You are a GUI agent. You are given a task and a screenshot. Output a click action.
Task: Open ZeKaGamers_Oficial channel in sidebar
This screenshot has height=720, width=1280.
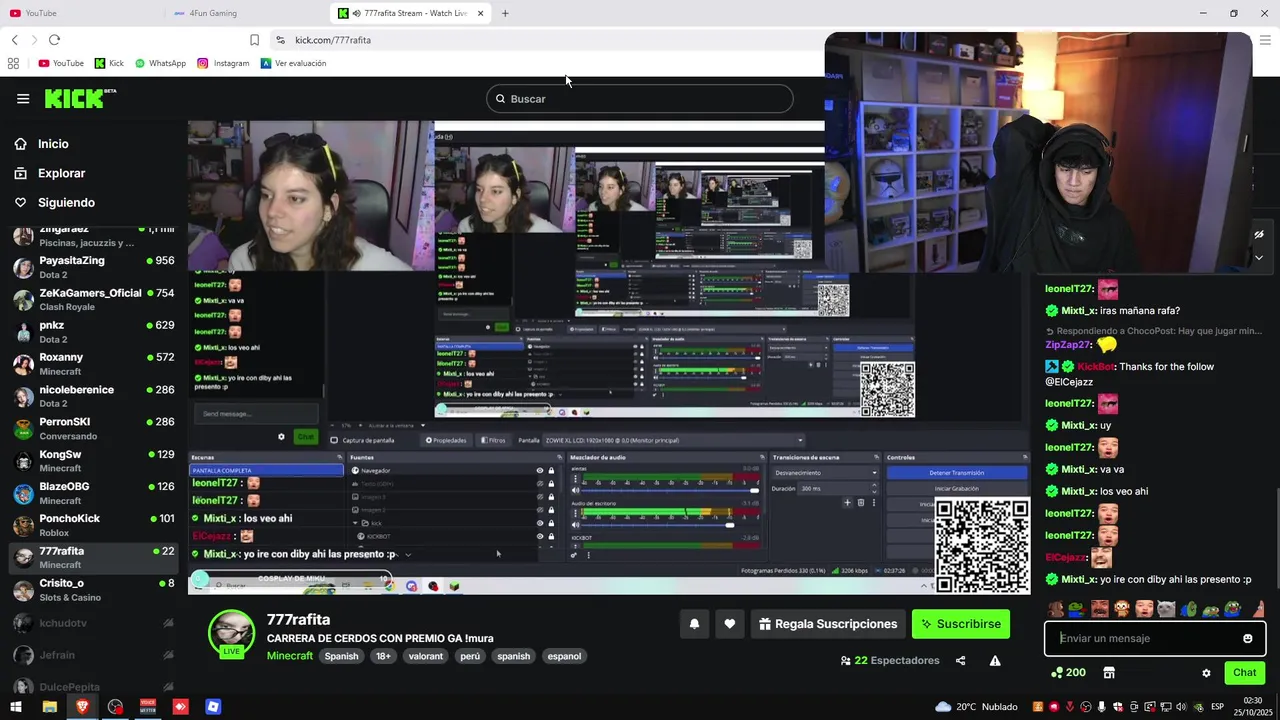(93, 299)
